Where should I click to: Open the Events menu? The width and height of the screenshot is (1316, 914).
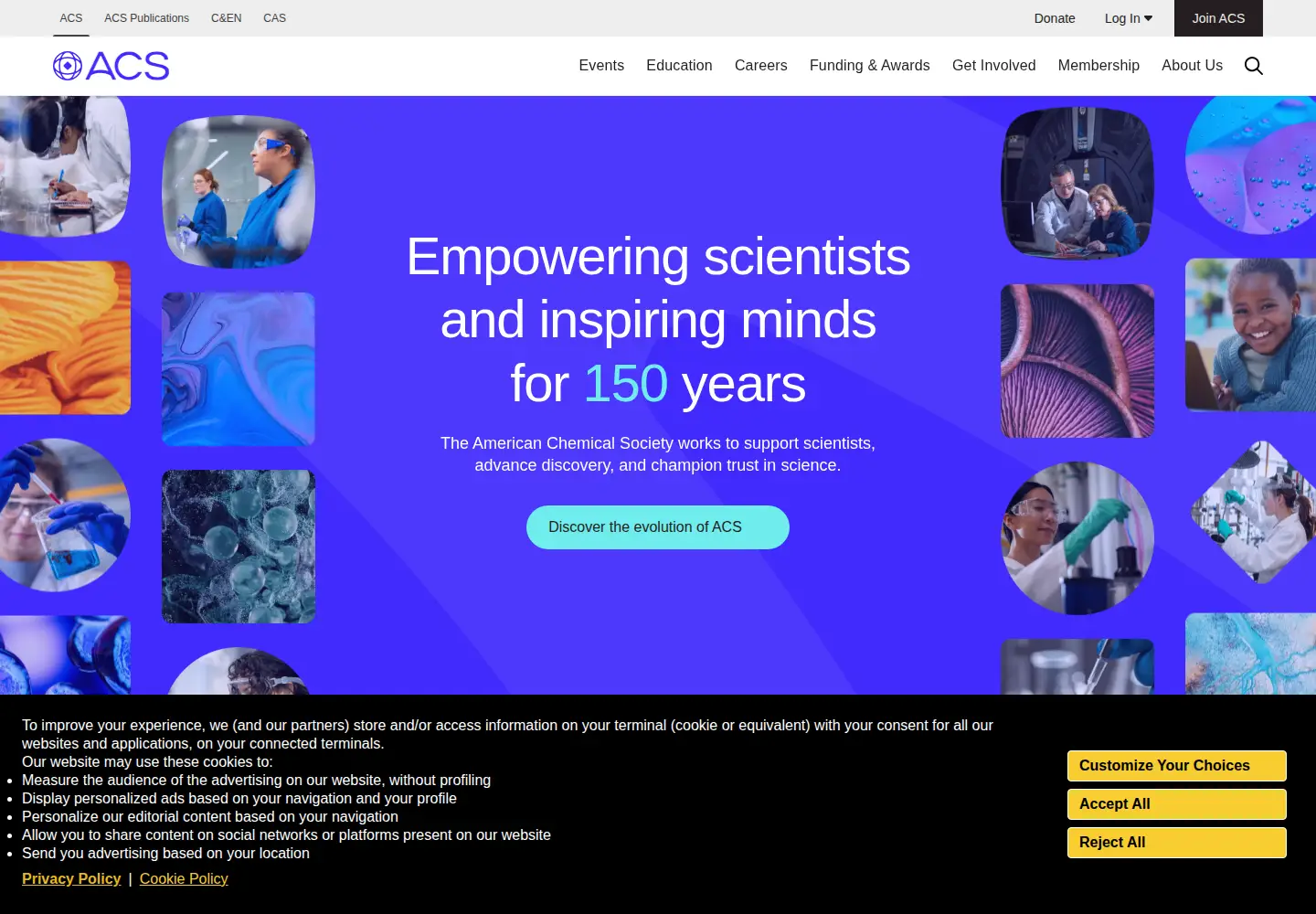[601, 66]
